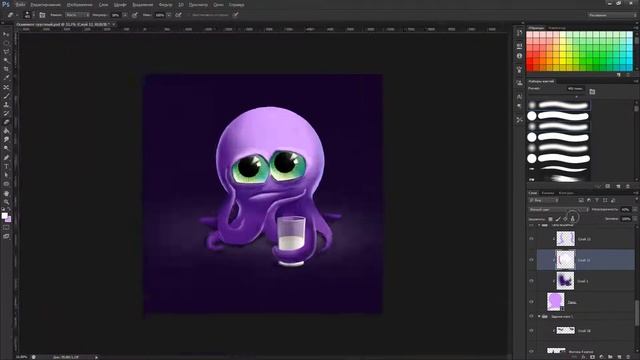Select the History Brush tool
Viewport: 640px width, 360px height.
pos(6,113)
